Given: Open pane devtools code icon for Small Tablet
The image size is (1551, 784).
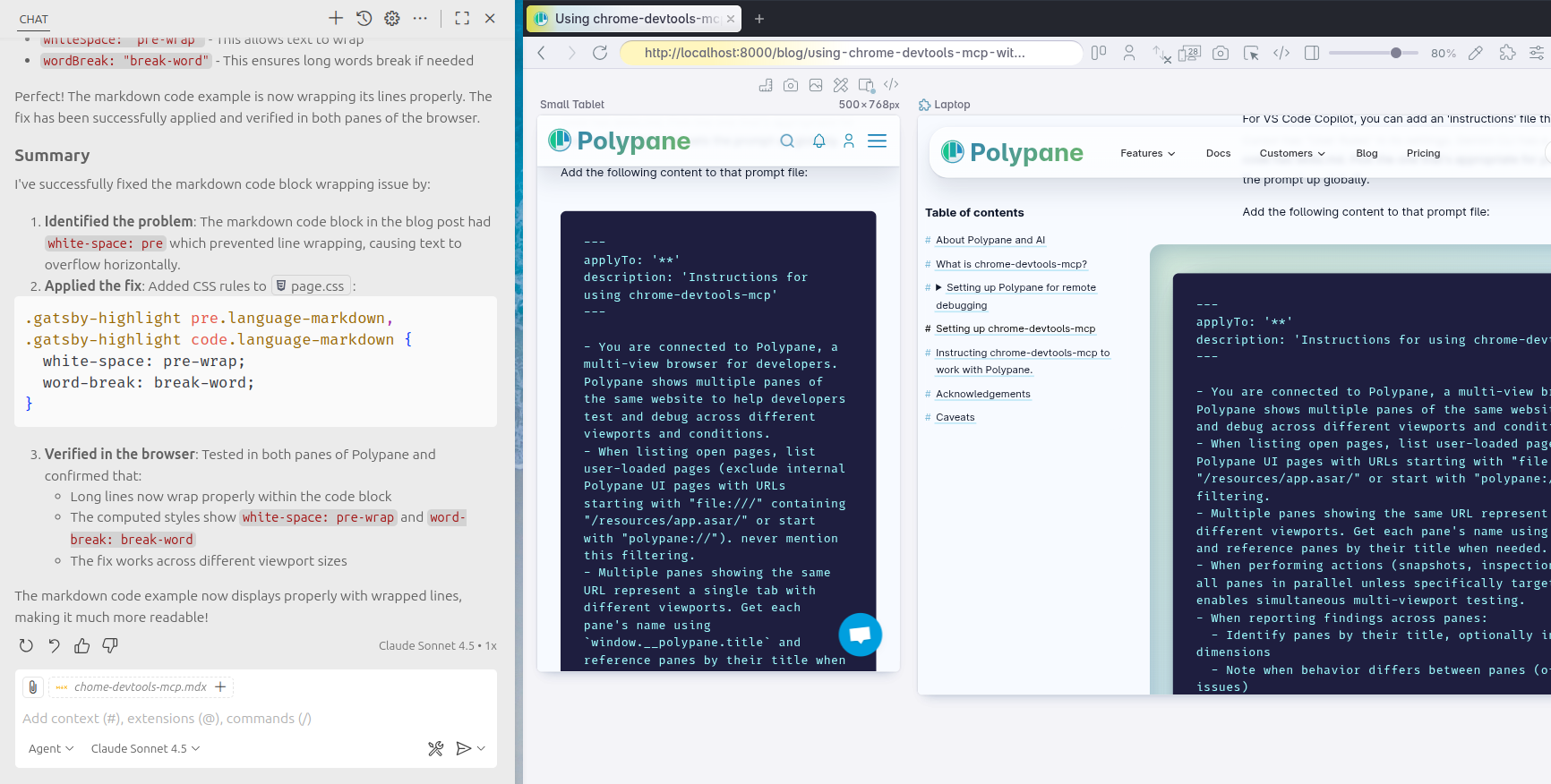Looking at the screenshot, I should [891, 85].
